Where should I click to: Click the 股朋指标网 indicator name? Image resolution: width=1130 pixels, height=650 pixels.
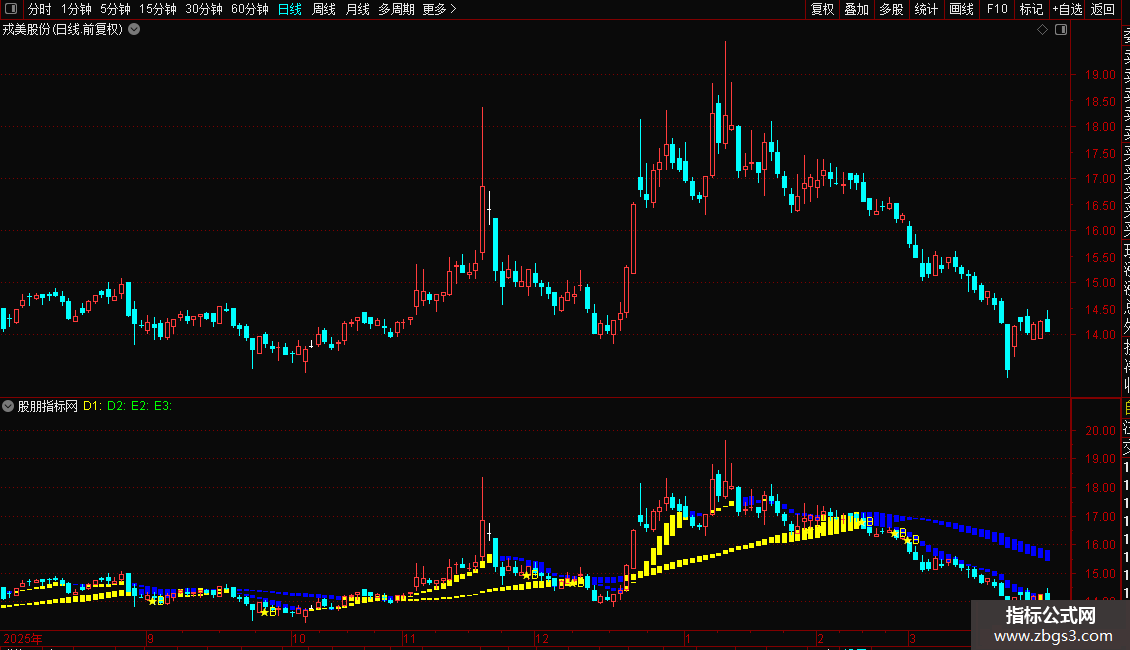coord(48,406)
